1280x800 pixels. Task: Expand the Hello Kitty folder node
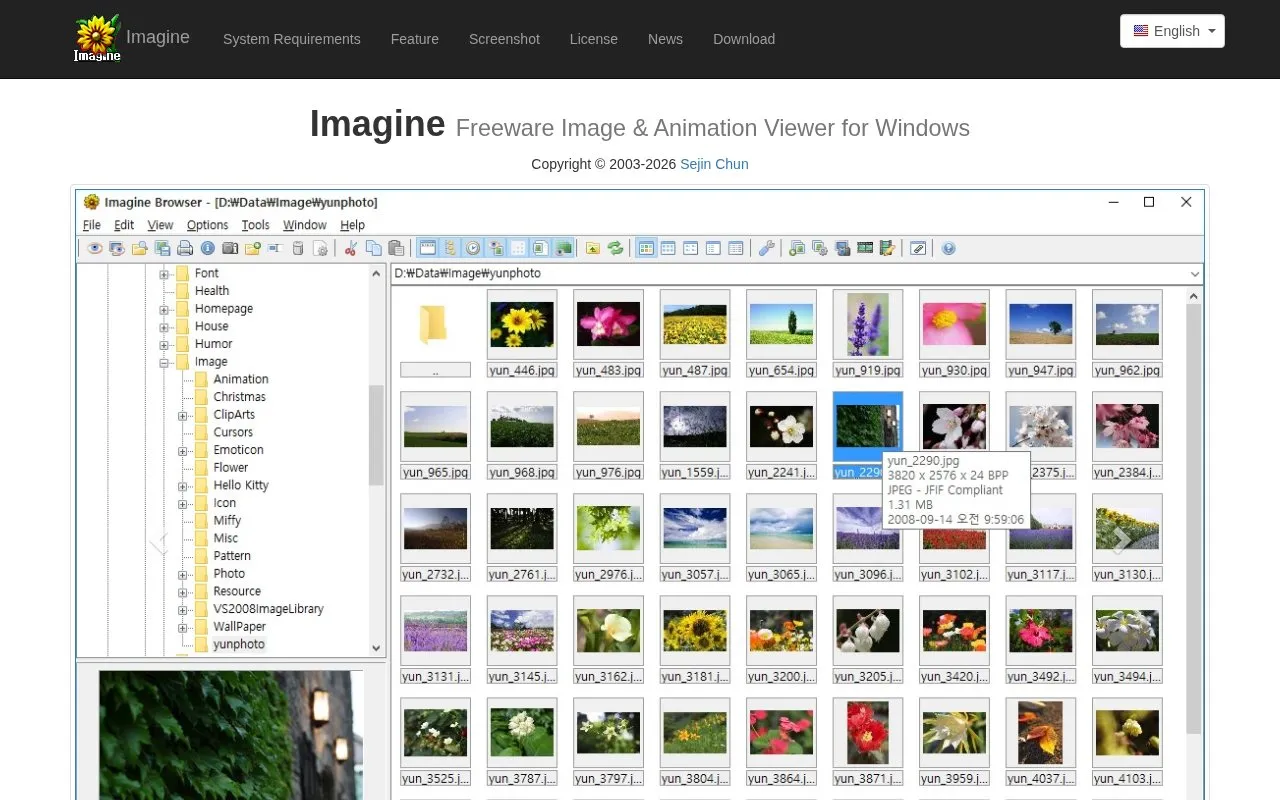[x=183, y=486]
